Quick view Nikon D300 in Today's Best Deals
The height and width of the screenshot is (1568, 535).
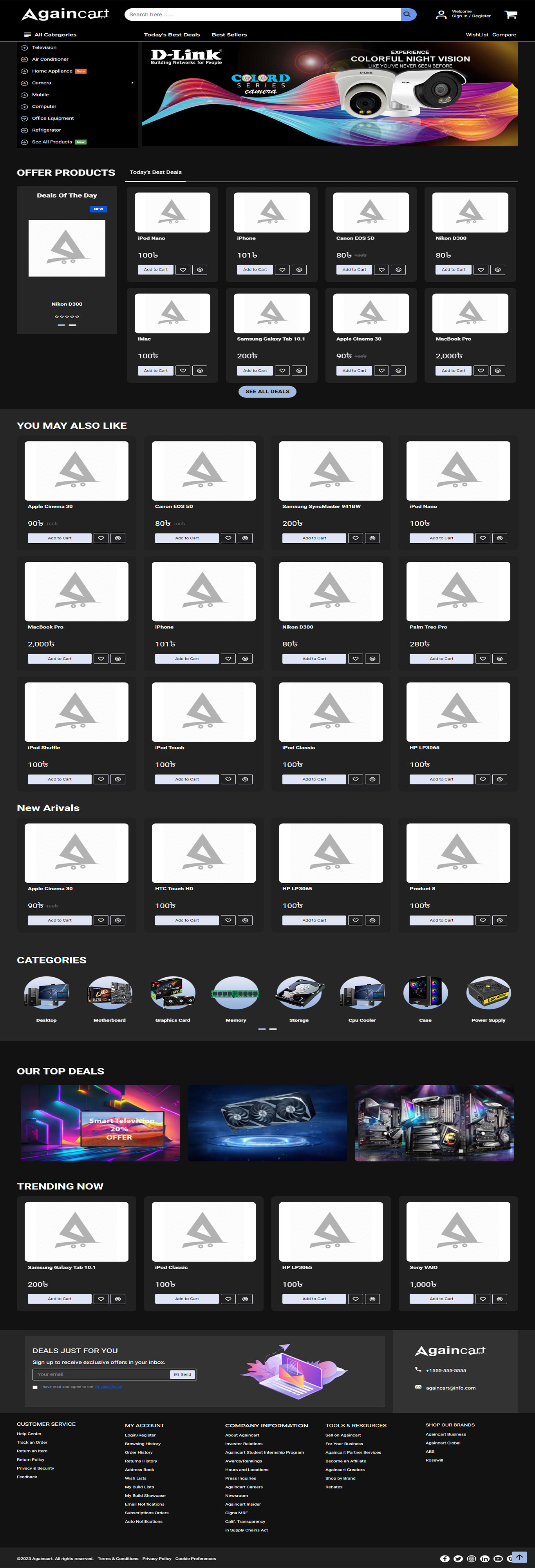tap(497, 269)
